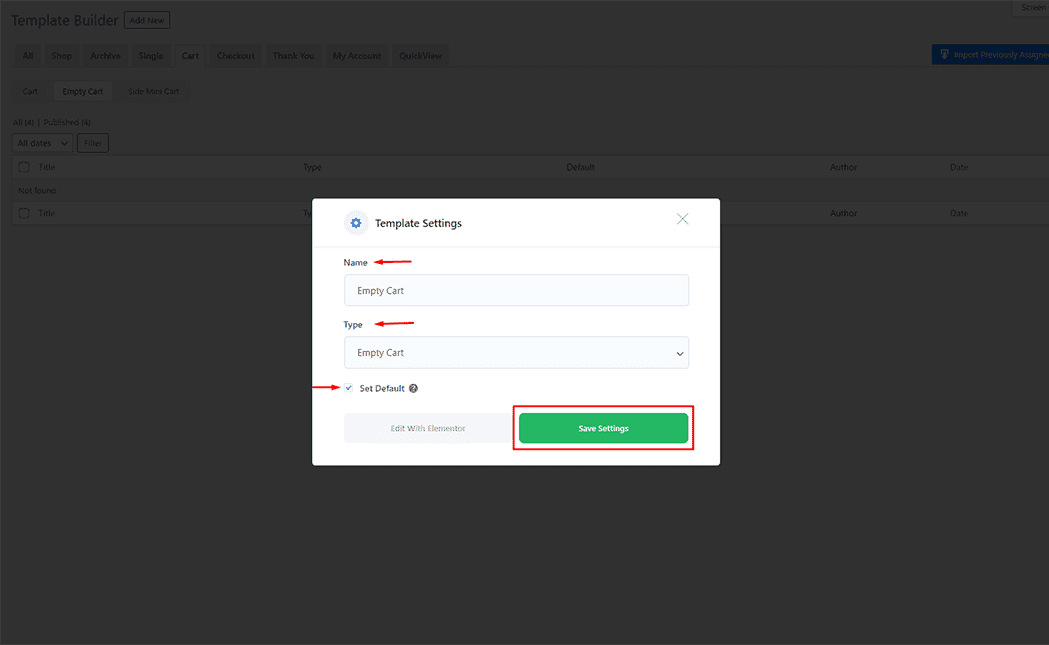Switch to the QuickView tab

[x=420, y=55]
